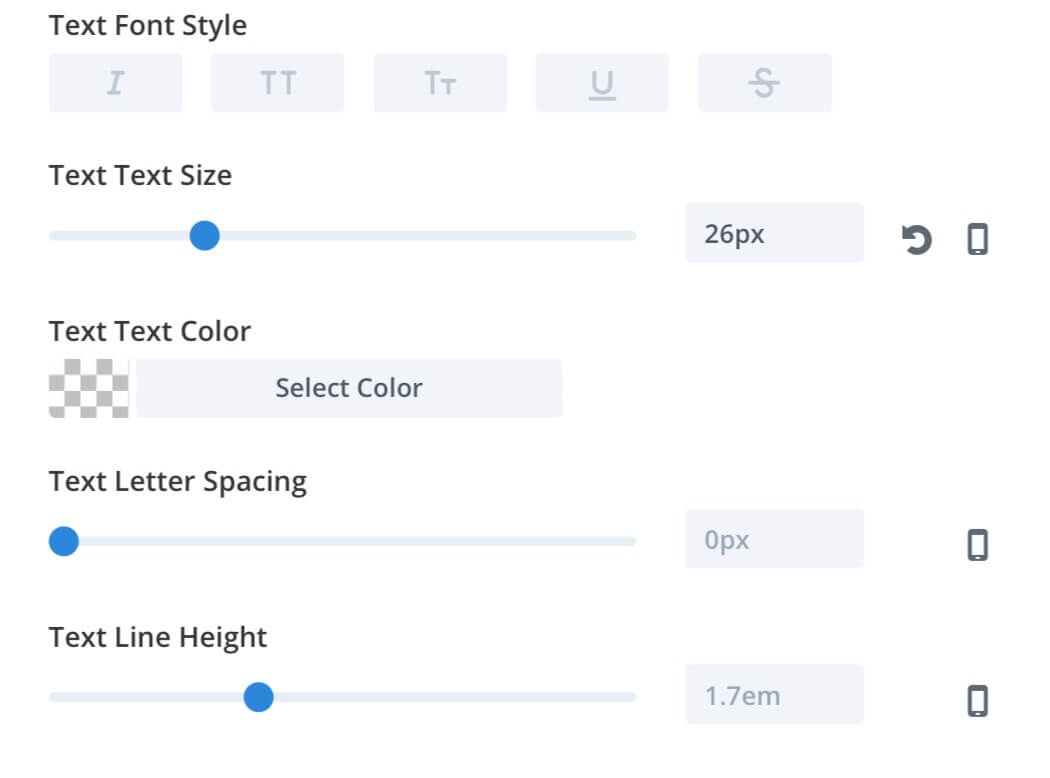Click the Text Text Color label

(x=150, y=331)
